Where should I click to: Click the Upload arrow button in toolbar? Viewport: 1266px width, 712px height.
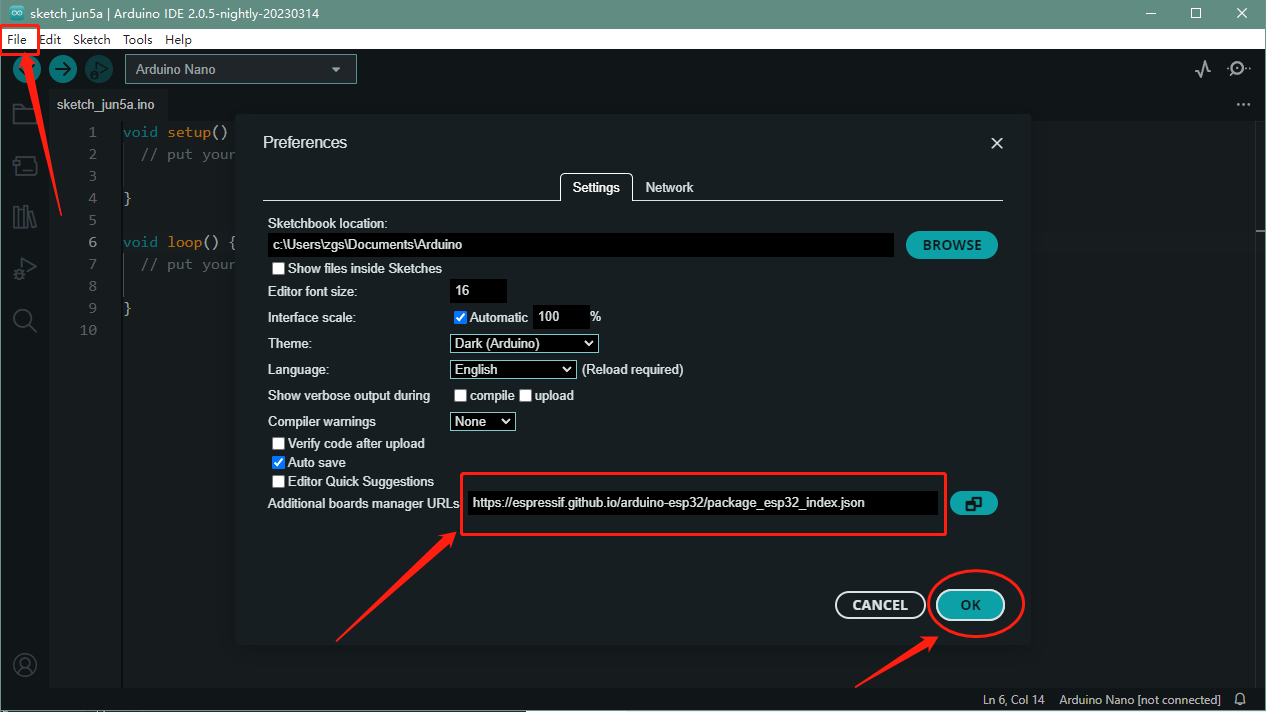click(63, 69)
